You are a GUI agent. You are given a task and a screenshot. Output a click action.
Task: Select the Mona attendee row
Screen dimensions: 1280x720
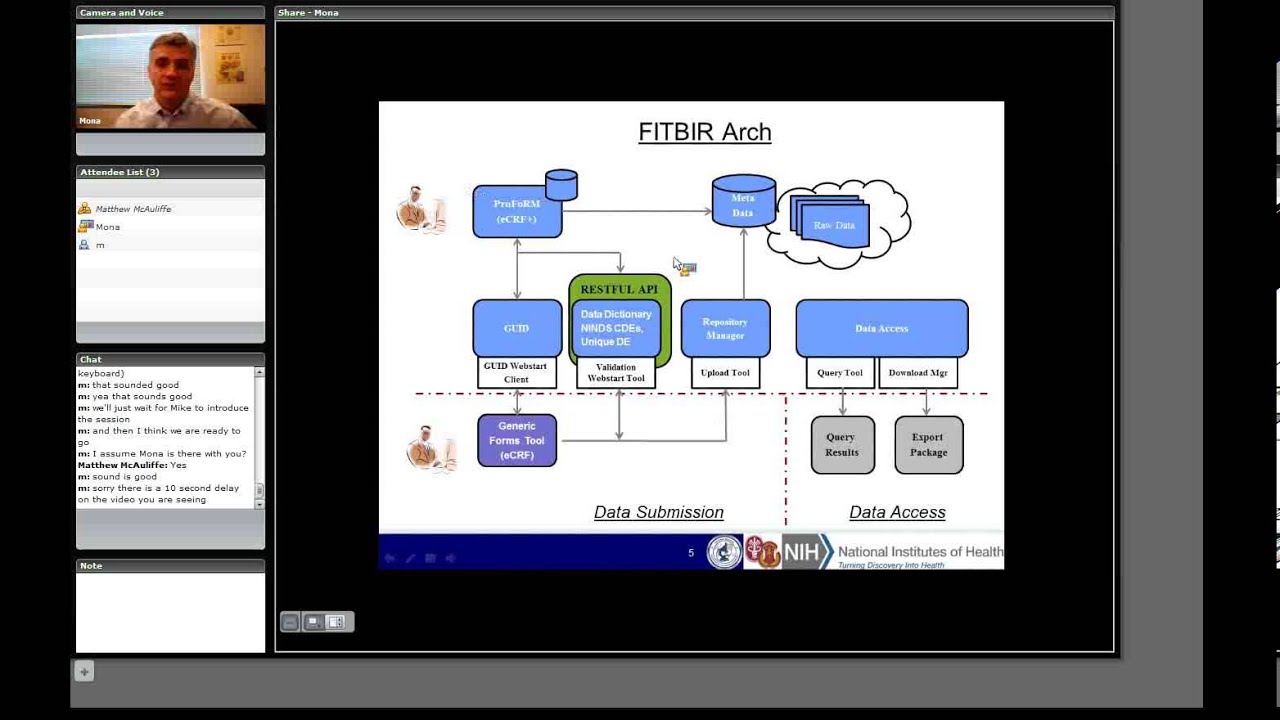pos(171,227)
